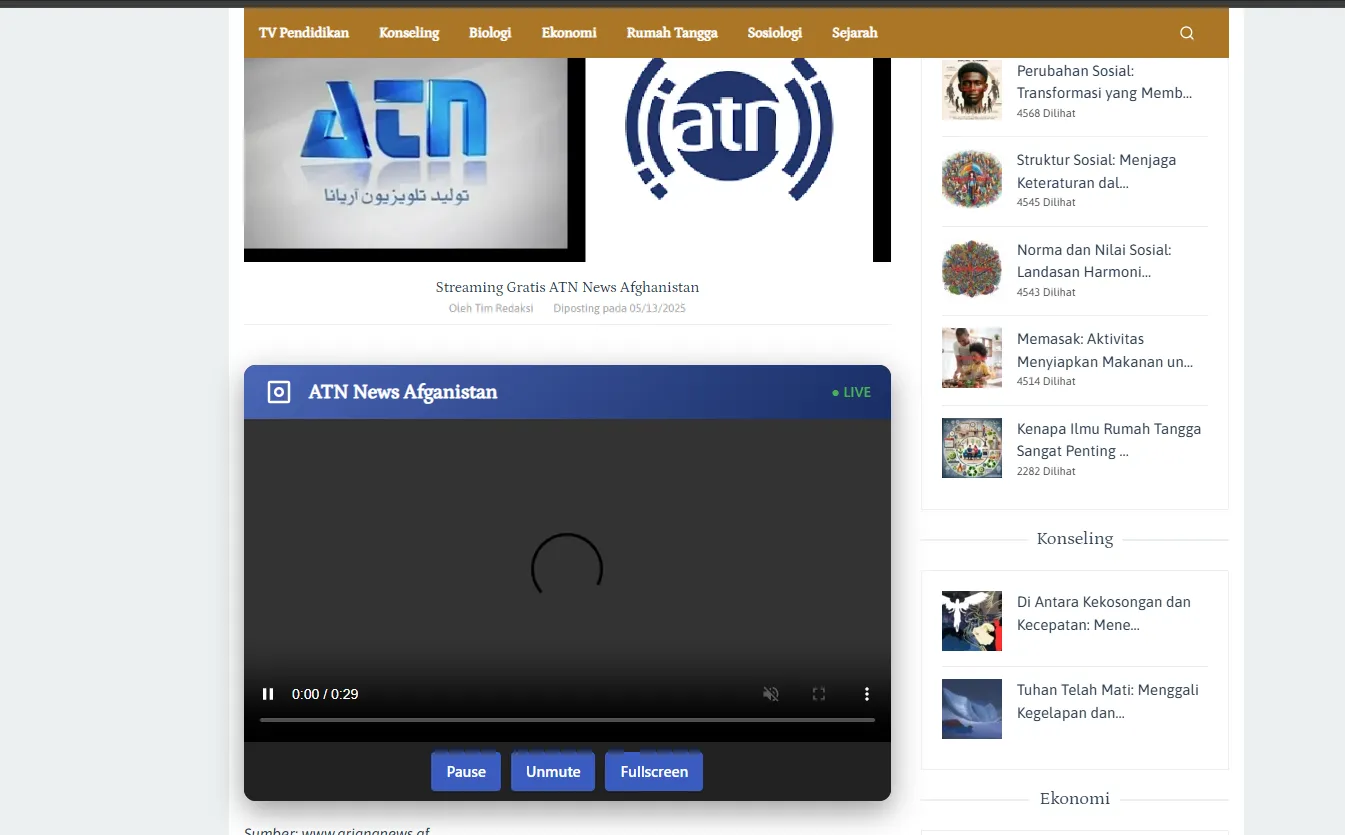Image resolution: width=1345 pixels, height=835 pixels.
Task: Click Streaming Gratis ATN News Afghanistan title
Action: (567, 287)
